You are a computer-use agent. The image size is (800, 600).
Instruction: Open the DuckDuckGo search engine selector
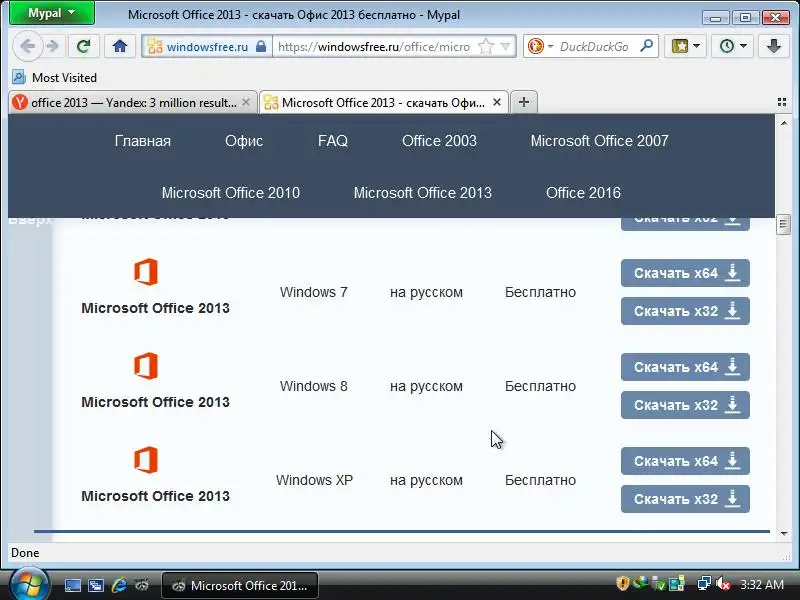pos(540,46)
